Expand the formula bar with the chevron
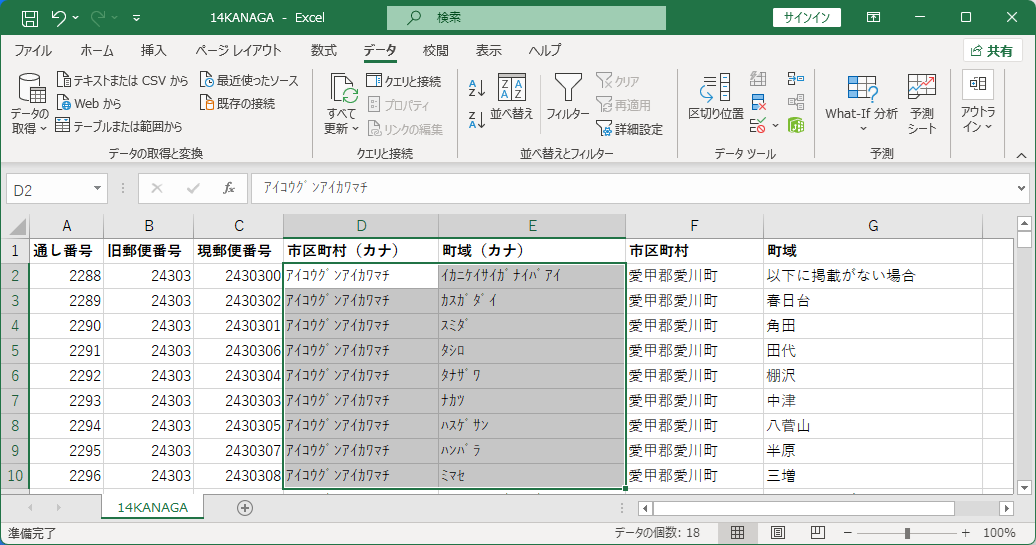 [1021, 189]
